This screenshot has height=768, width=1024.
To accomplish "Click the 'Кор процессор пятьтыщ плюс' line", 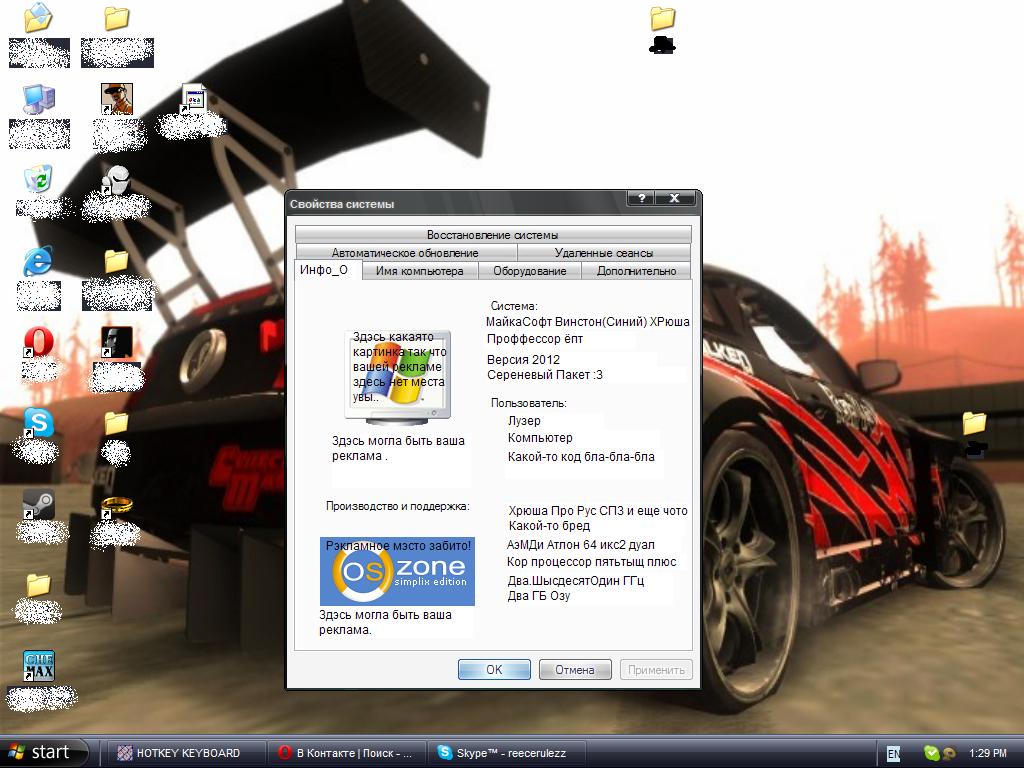I will [592, 562].
